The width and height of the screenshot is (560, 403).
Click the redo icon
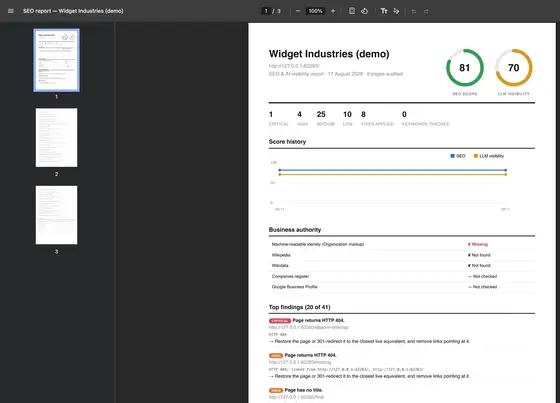[426, 11]
